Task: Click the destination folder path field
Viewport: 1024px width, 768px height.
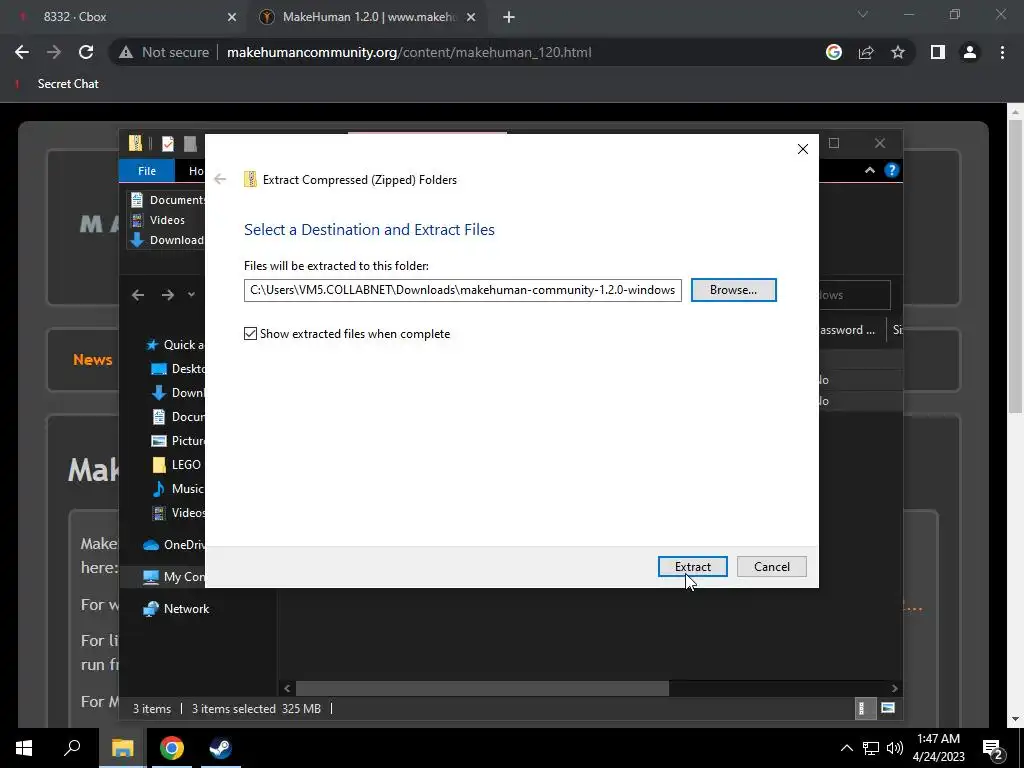Action: 462,290
